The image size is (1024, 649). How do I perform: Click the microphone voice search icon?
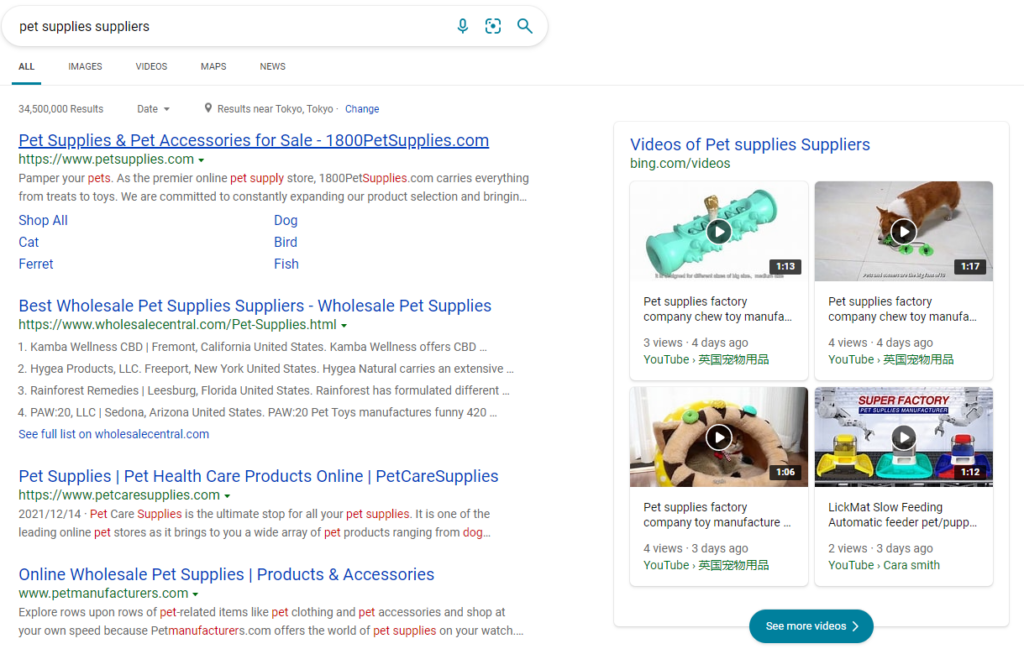click(462, 26)
